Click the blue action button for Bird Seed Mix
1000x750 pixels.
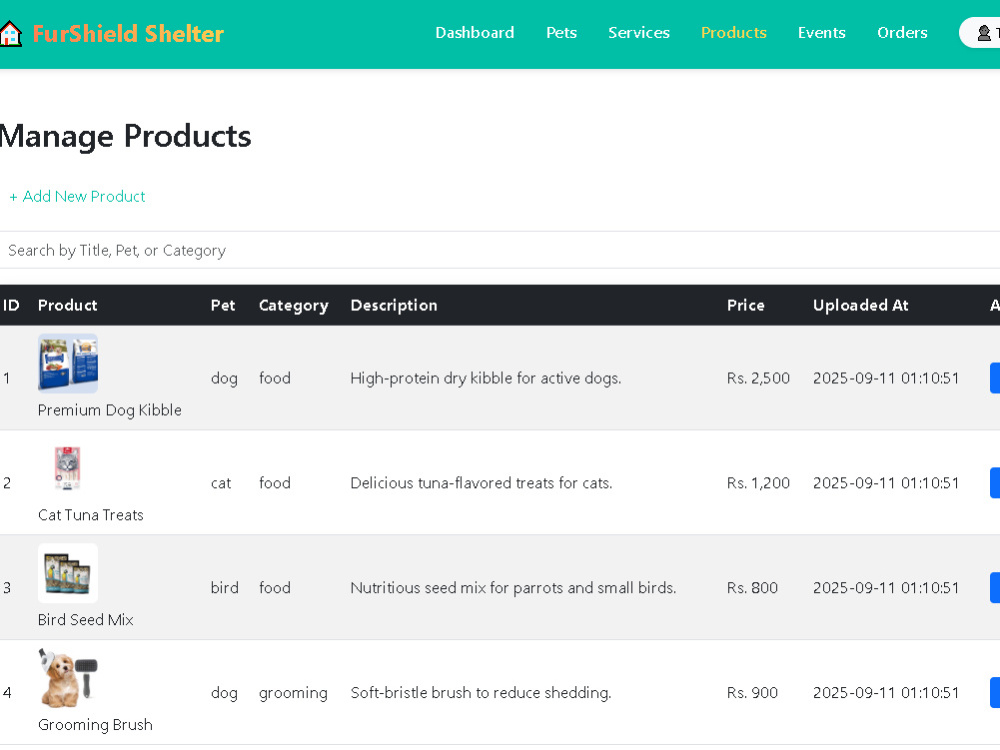pyautogui.click(x=995, y=587)
